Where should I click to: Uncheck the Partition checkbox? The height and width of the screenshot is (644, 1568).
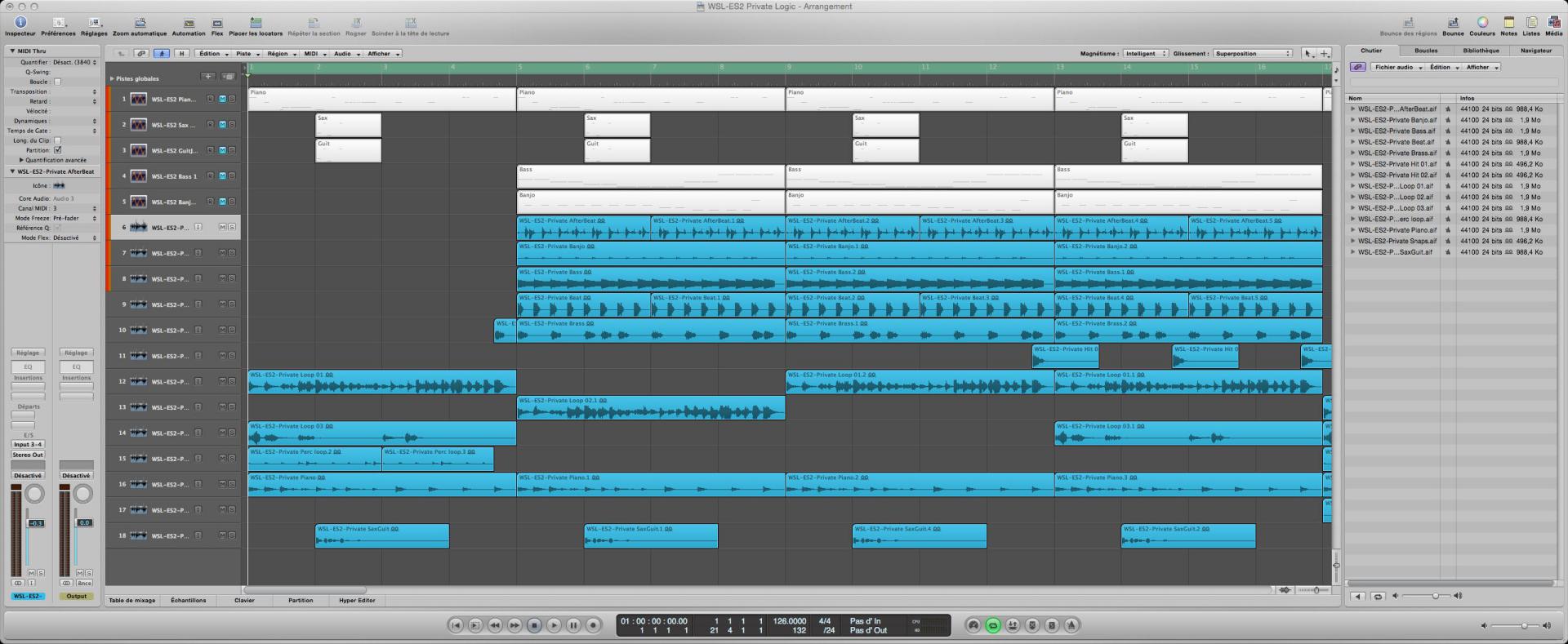[x=57, y=150]
